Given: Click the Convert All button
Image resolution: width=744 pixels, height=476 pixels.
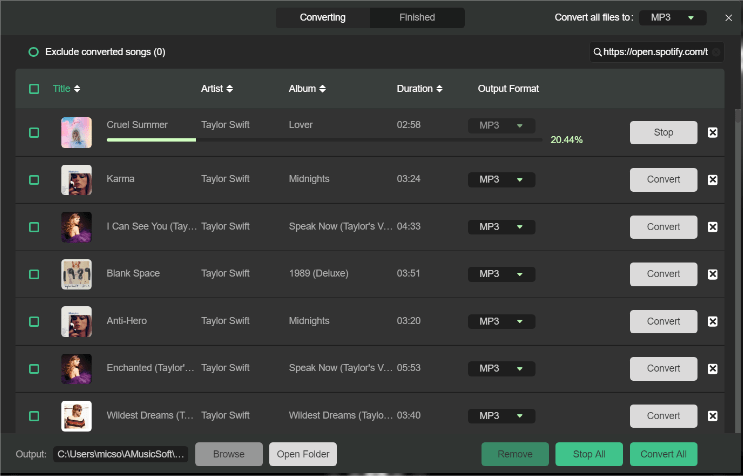Looking at the screenshot, I should pos(663,454).
